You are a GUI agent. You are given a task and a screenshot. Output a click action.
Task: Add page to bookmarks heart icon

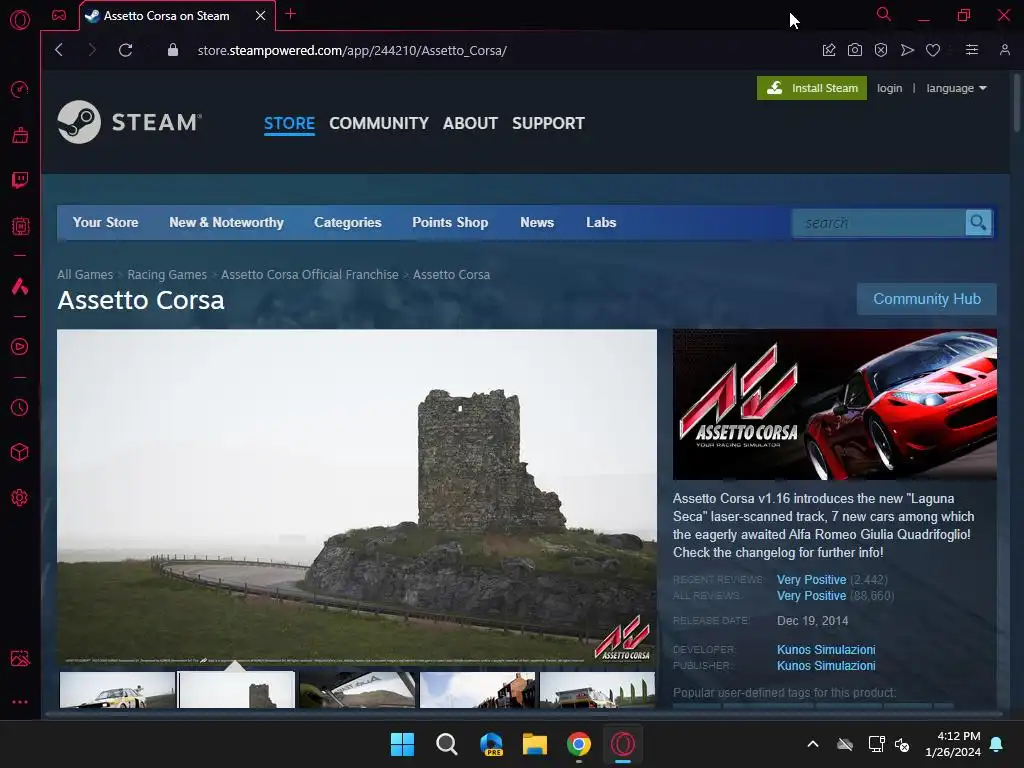coord(933,50)
